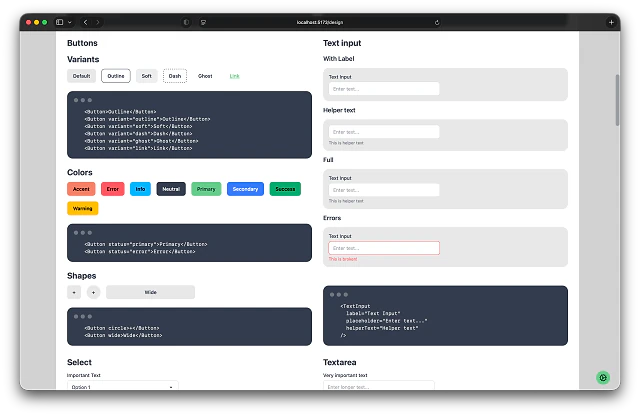Go back with the browser back arrow
The image size is (640, 416).
click(x=85, y=22)
